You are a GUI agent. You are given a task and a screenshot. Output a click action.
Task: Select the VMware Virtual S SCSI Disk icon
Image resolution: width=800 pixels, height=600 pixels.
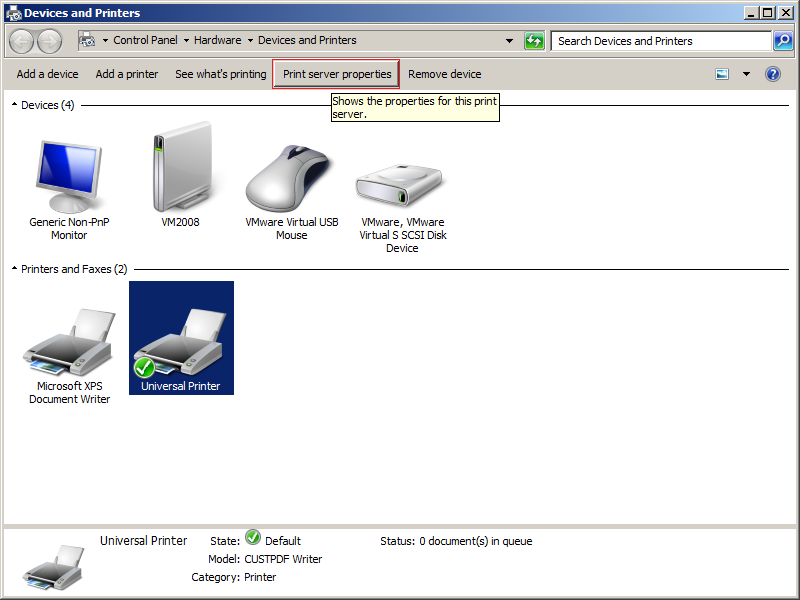(x=402, y=182)
